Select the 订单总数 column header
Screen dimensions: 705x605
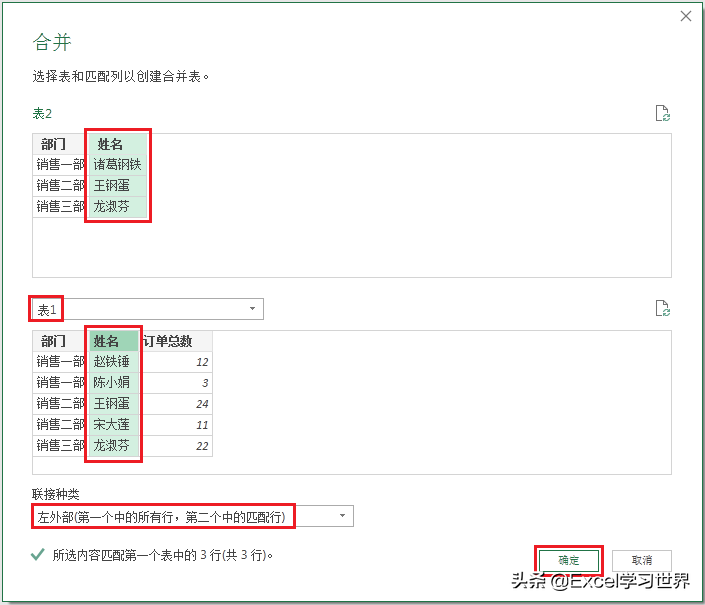point(175,341)
